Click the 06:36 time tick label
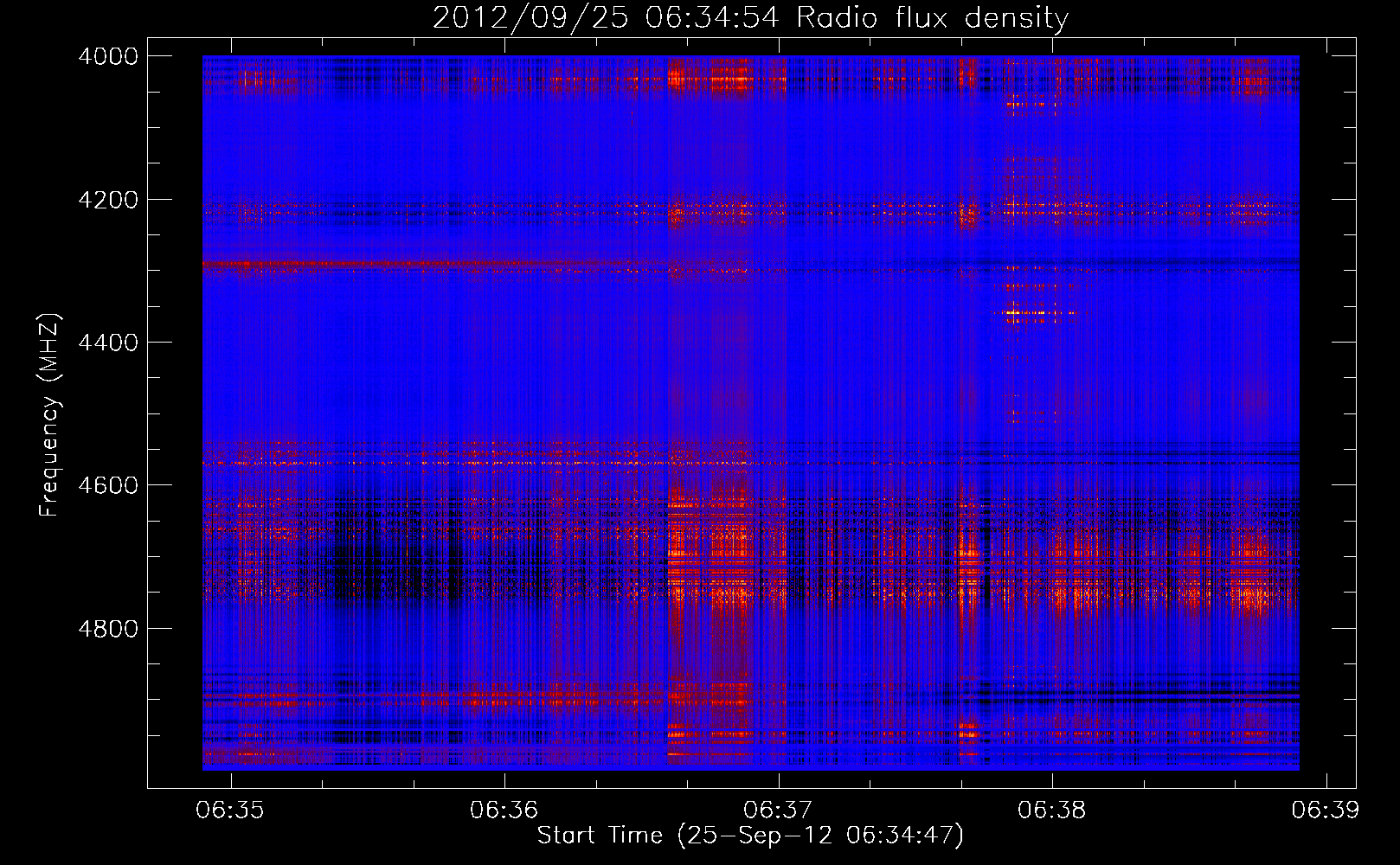Screen dimensions: 1400x865 point(504,810)
